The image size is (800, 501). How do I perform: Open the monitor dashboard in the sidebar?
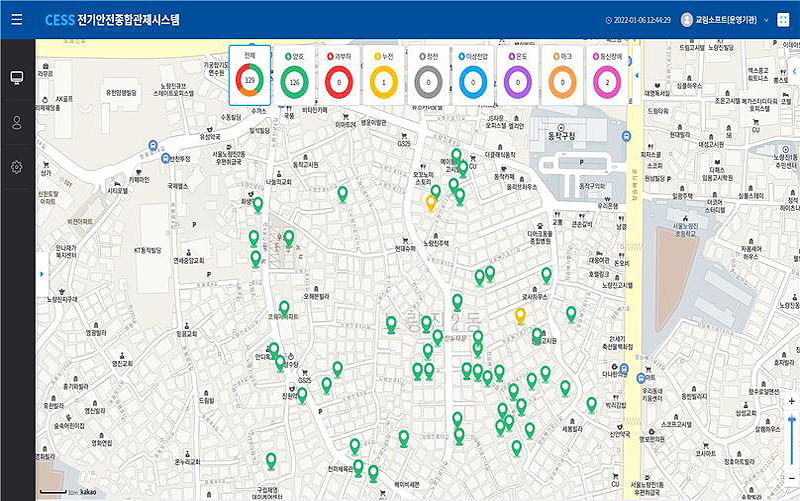pos(17,78)
